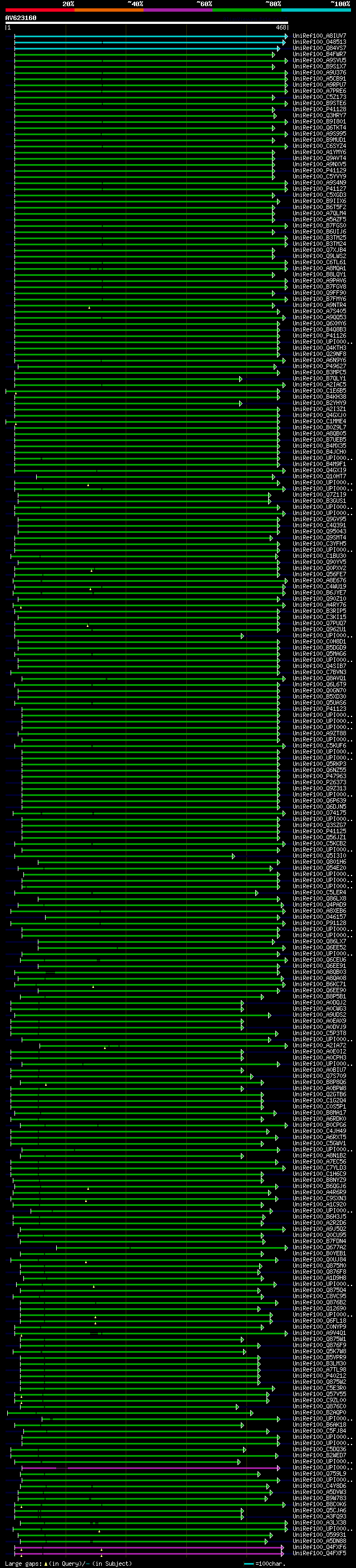Click the purple ~60% identity legend bar
This screenshot has width=356, height=1568.
[x=177, y=10]
